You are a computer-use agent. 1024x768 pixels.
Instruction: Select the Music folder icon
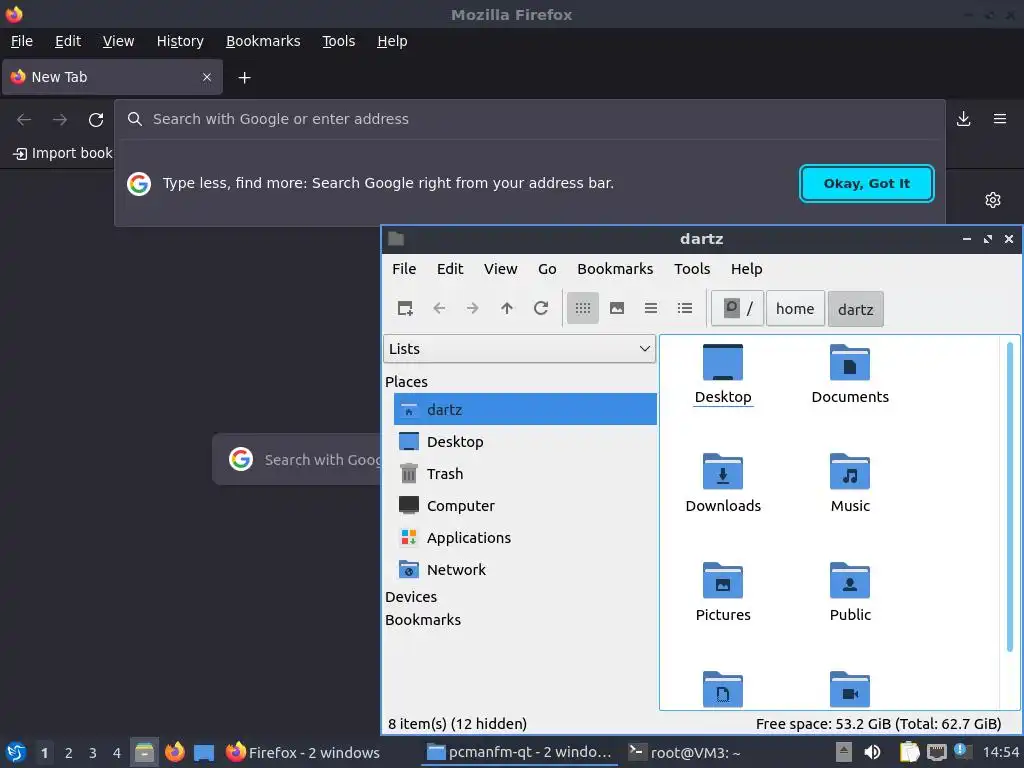click(x=850, y=483)
